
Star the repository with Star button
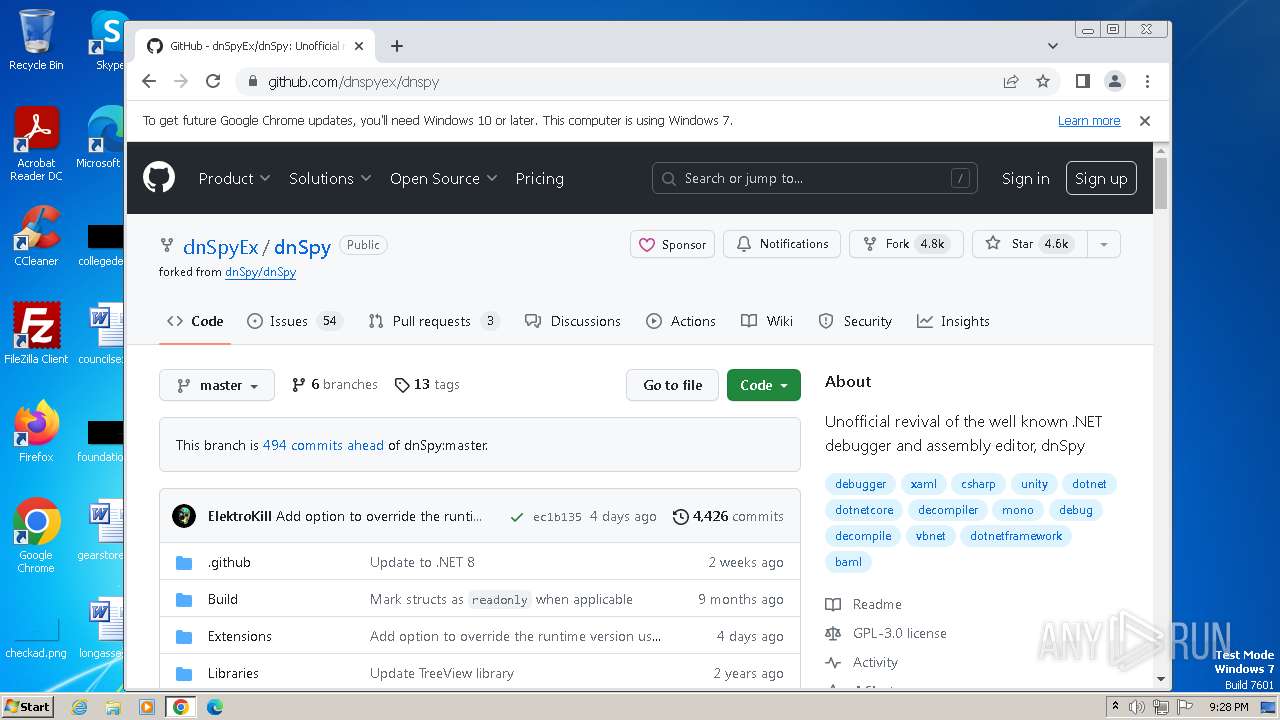[x=1030, y=244]
